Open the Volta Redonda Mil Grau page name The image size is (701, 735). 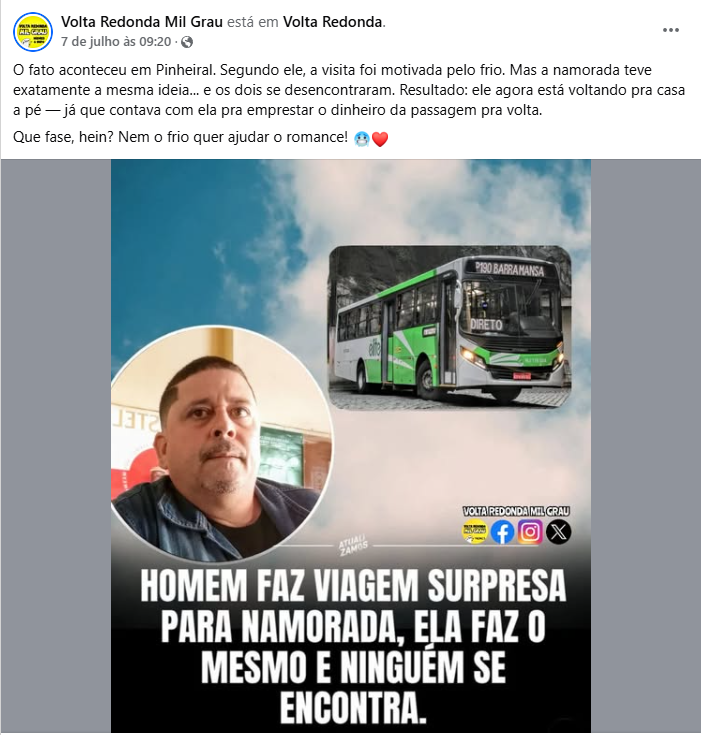tap(142, 22)
